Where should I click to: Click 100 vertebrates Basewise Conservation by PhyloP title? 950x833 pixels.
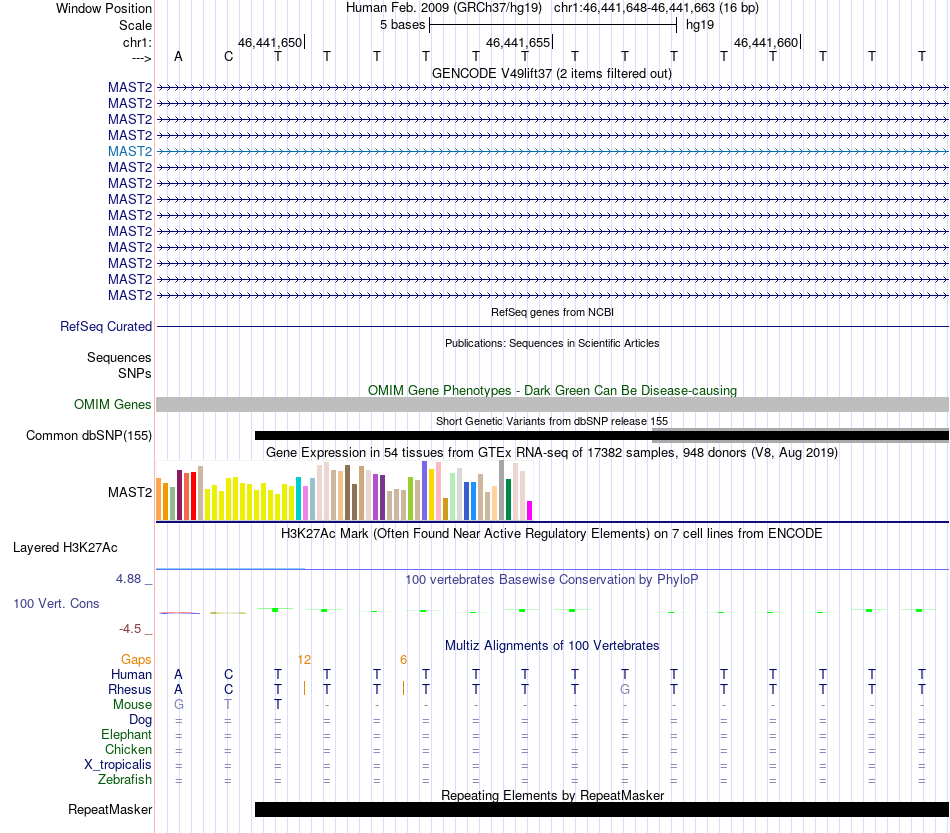(552, 580)
